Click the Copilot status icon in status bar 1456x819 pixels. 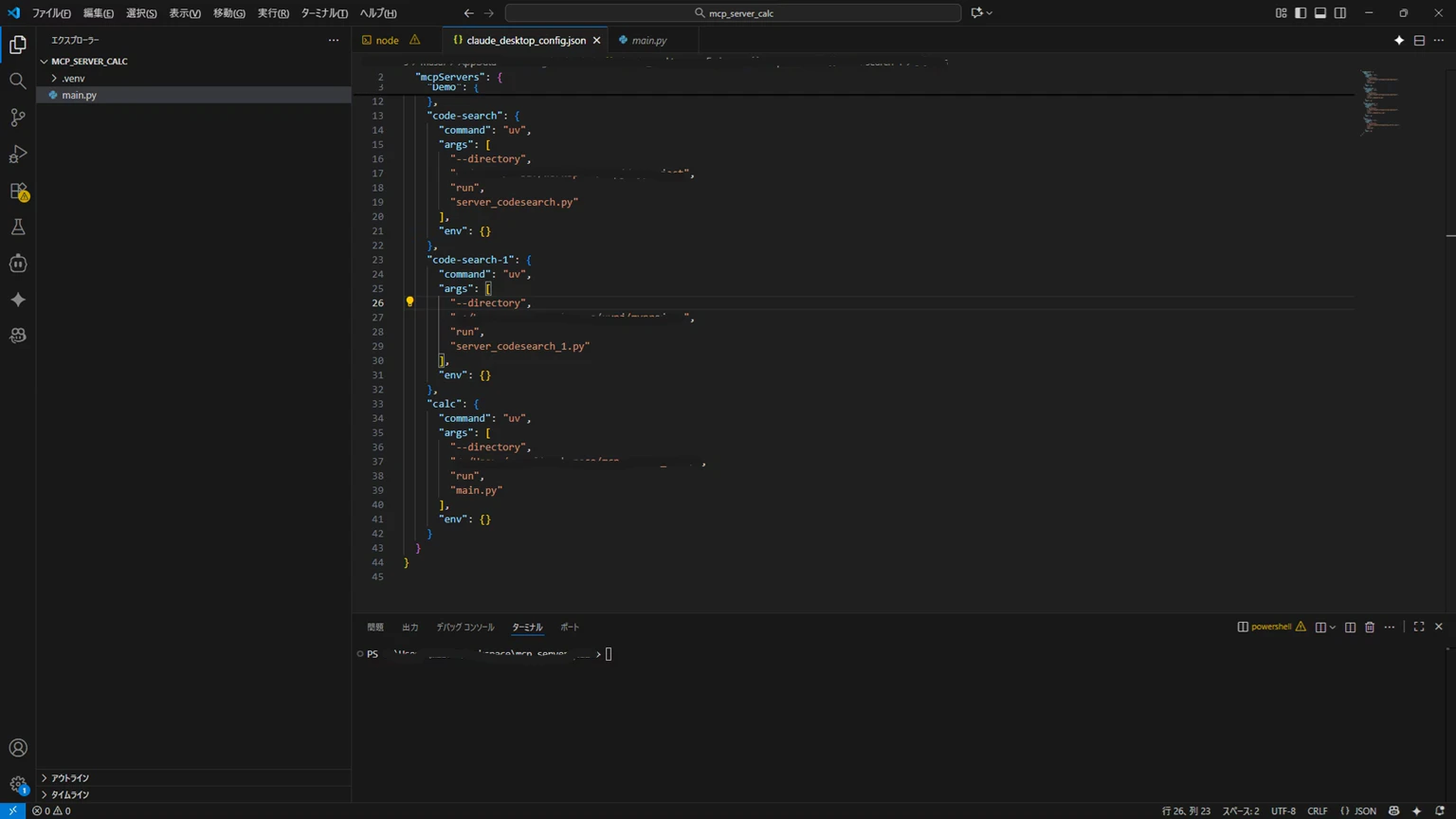pos(1393,811)
